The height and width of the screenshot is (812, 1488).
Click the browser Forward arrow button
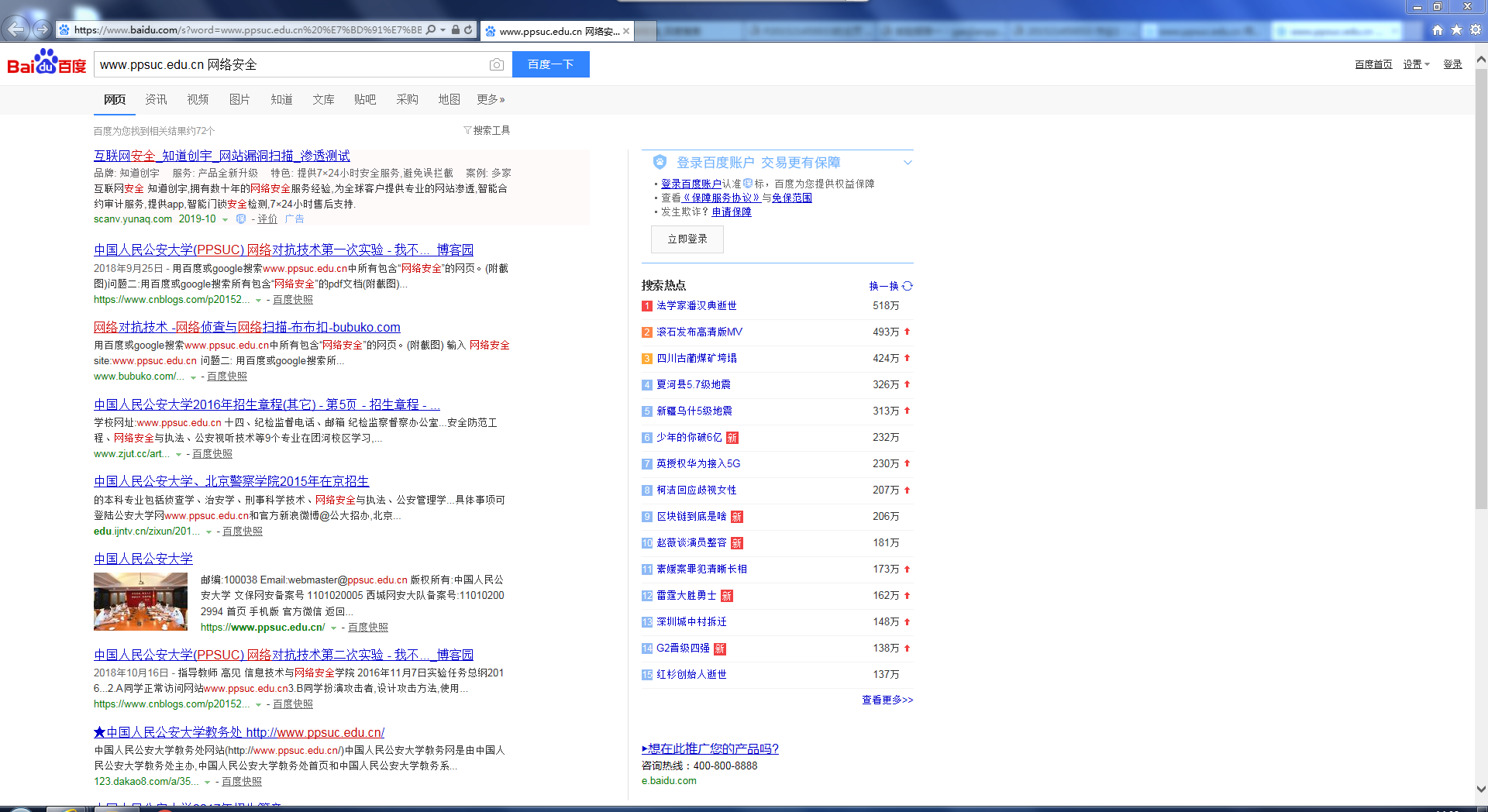(42, 29)
